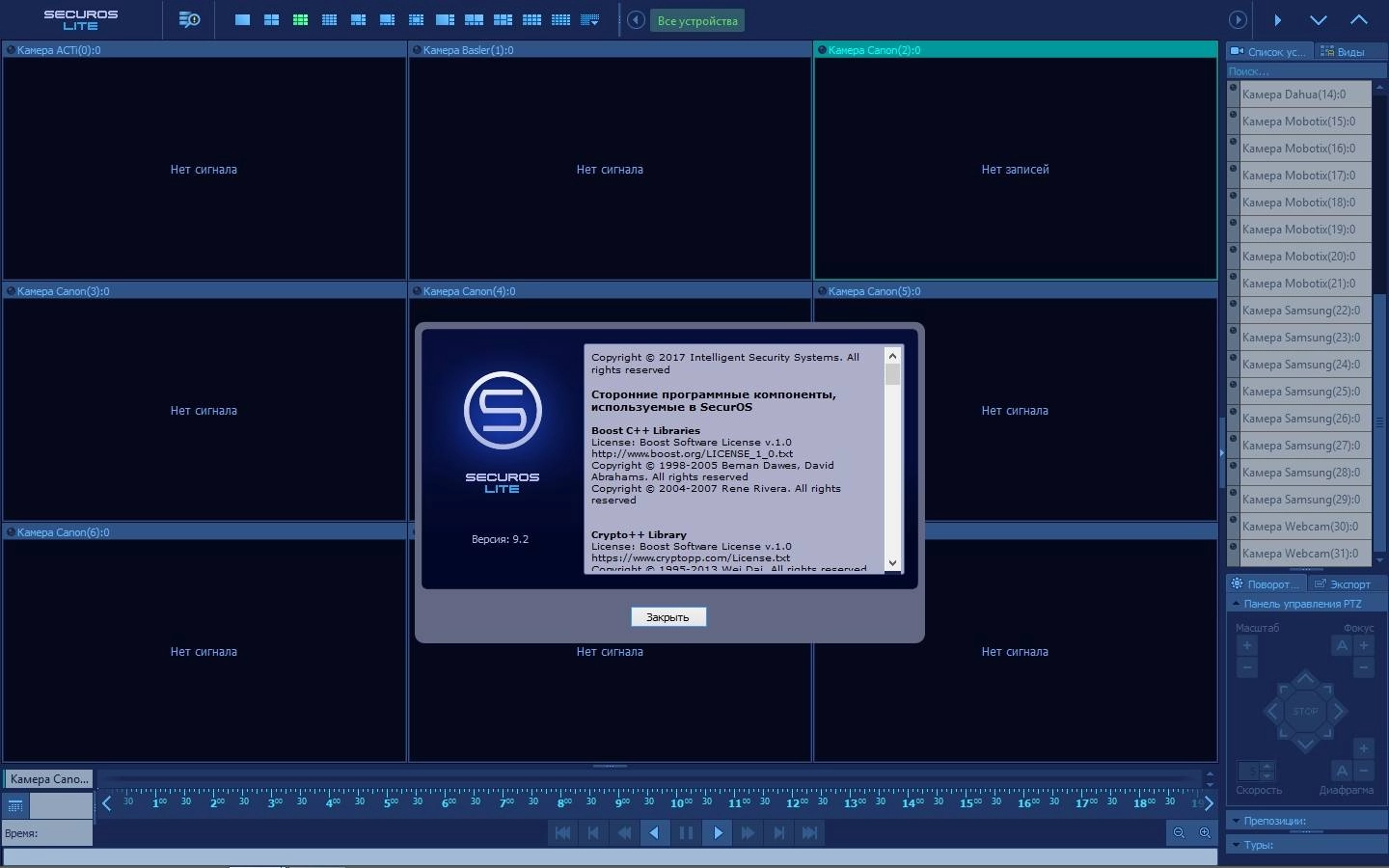The width and height of the screenshot is (1389, 868).
Task: Click the PTZ pan left arrow
Action: pos(1273,712)
